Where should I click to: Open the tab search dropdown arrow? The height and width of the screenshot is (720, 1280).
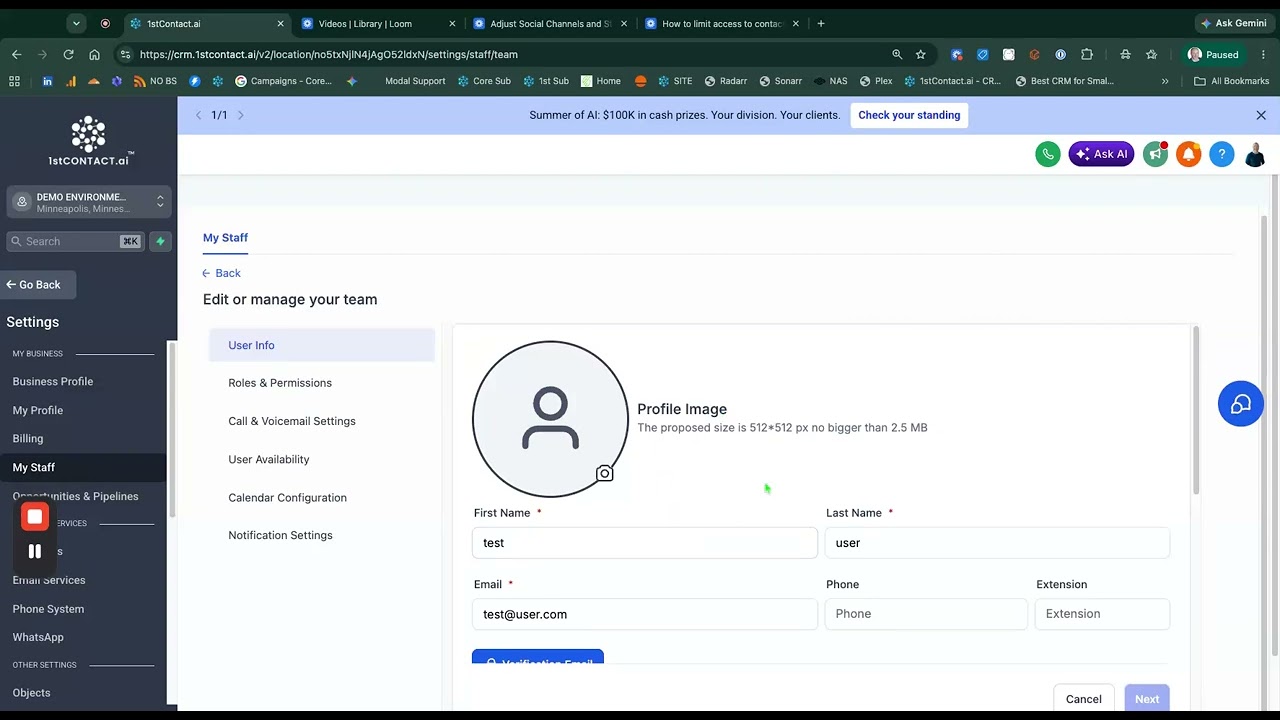click(76, 23)
